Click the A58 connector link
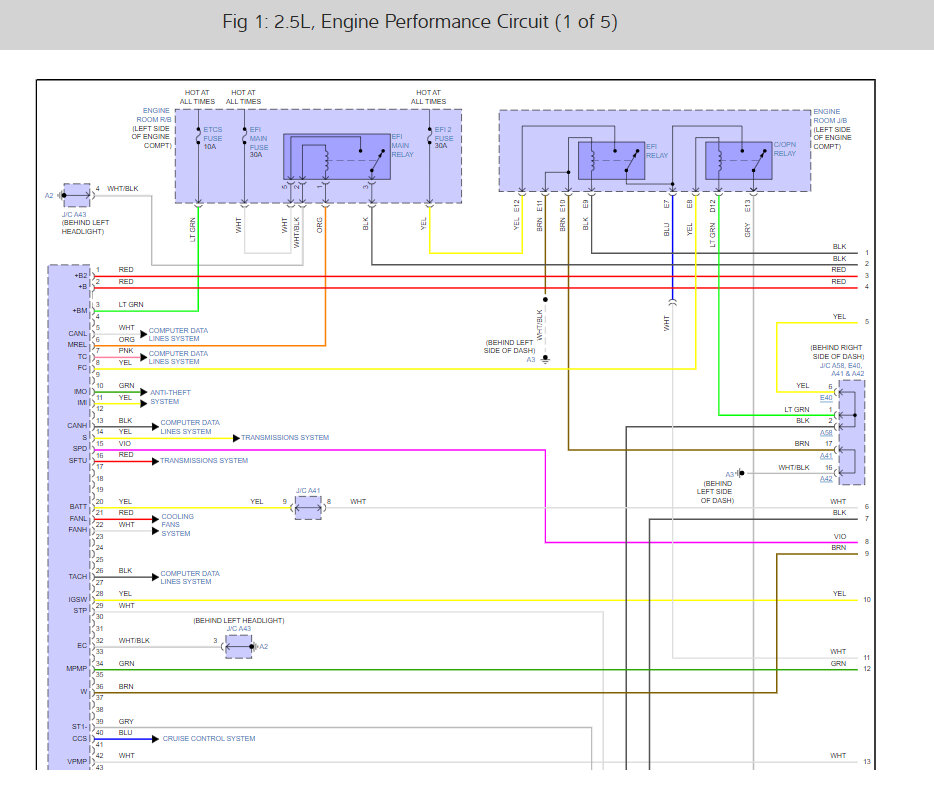Screen dimensions: 934x795 tap(826, 433)
